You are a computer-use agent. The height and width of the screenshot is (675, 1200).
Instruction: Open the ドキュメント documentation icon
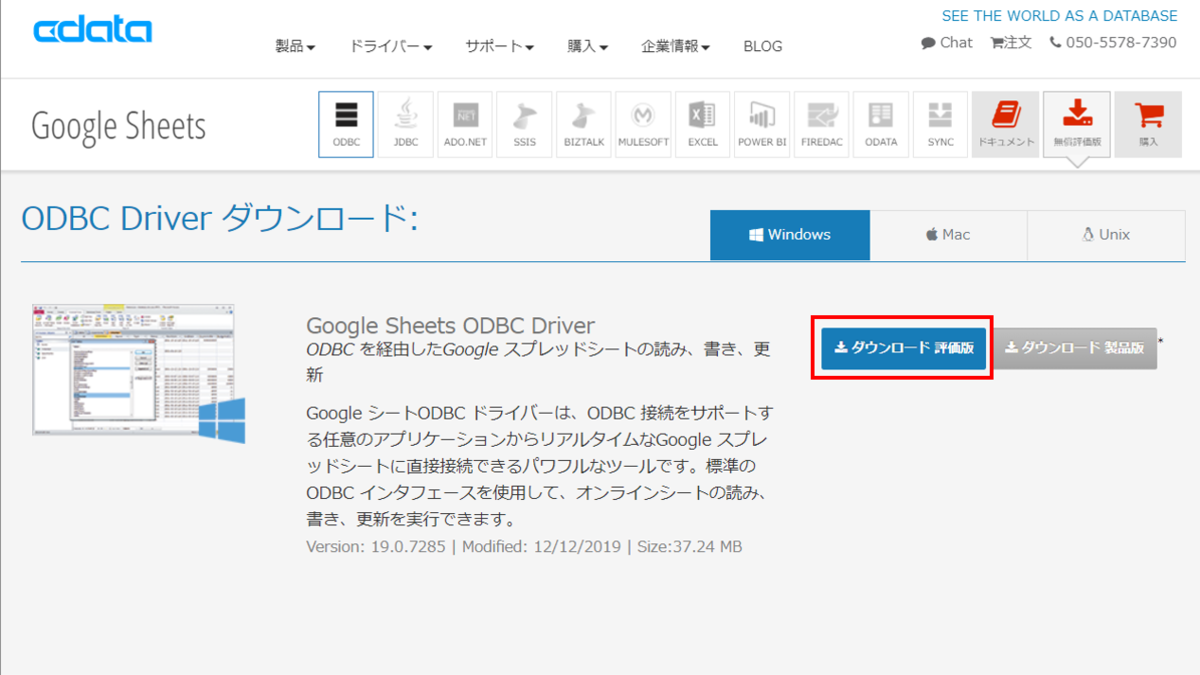tap(1005, 125)
